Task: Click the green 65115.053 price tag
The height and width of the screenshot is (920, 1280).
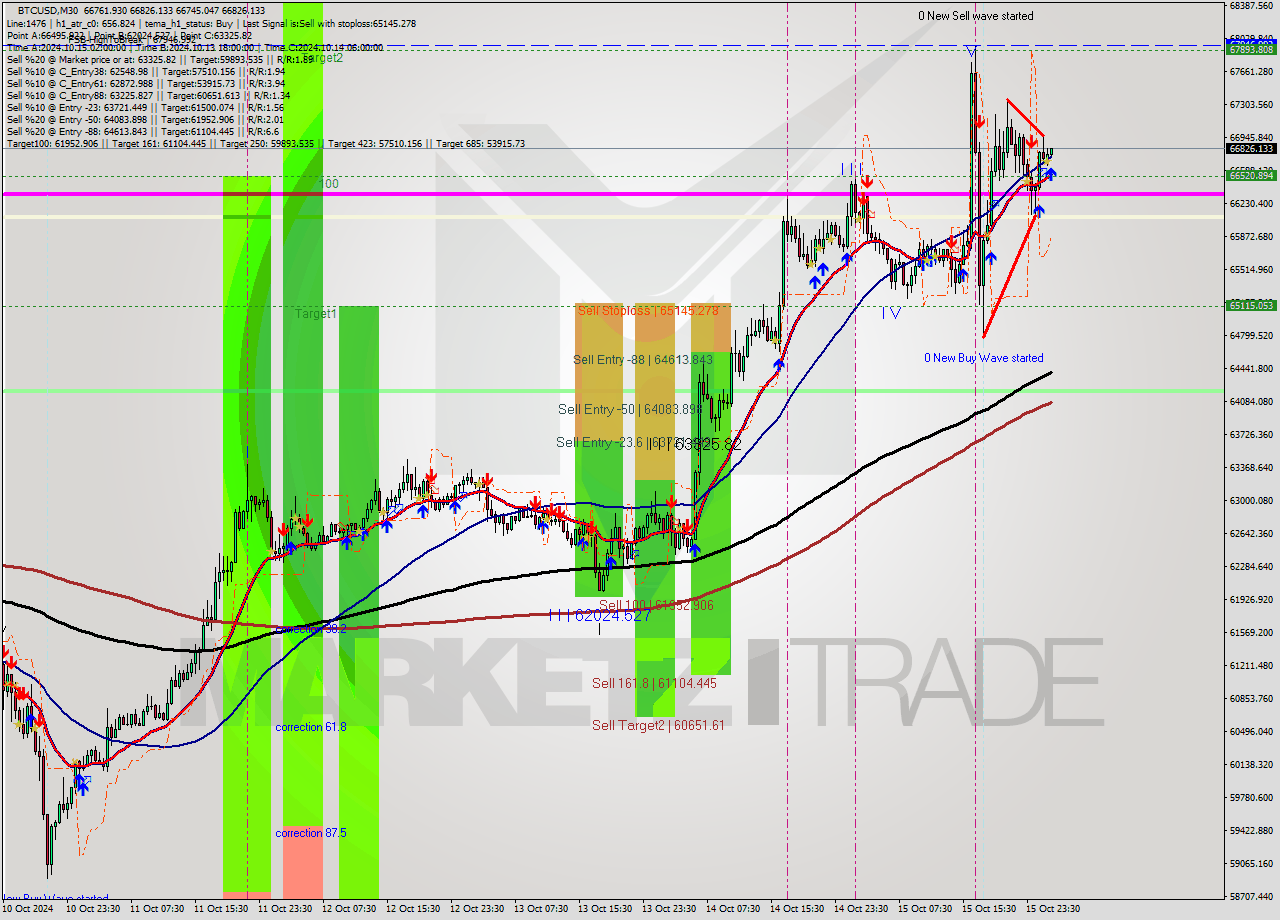Action: [x=1251, y=306]
